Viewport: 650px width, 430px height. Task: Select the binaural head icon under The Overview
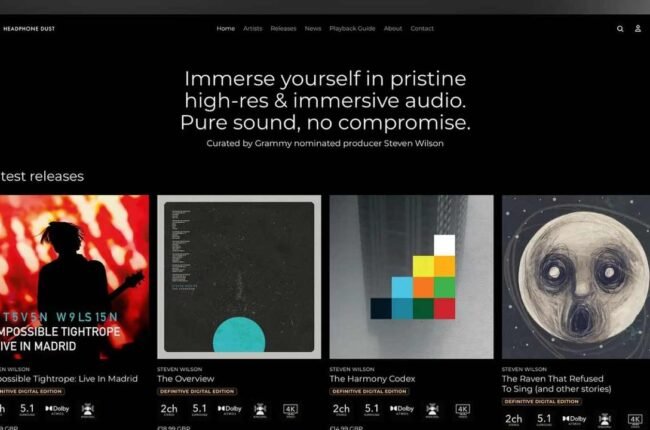pyautogui.click(x=260, y=410)
